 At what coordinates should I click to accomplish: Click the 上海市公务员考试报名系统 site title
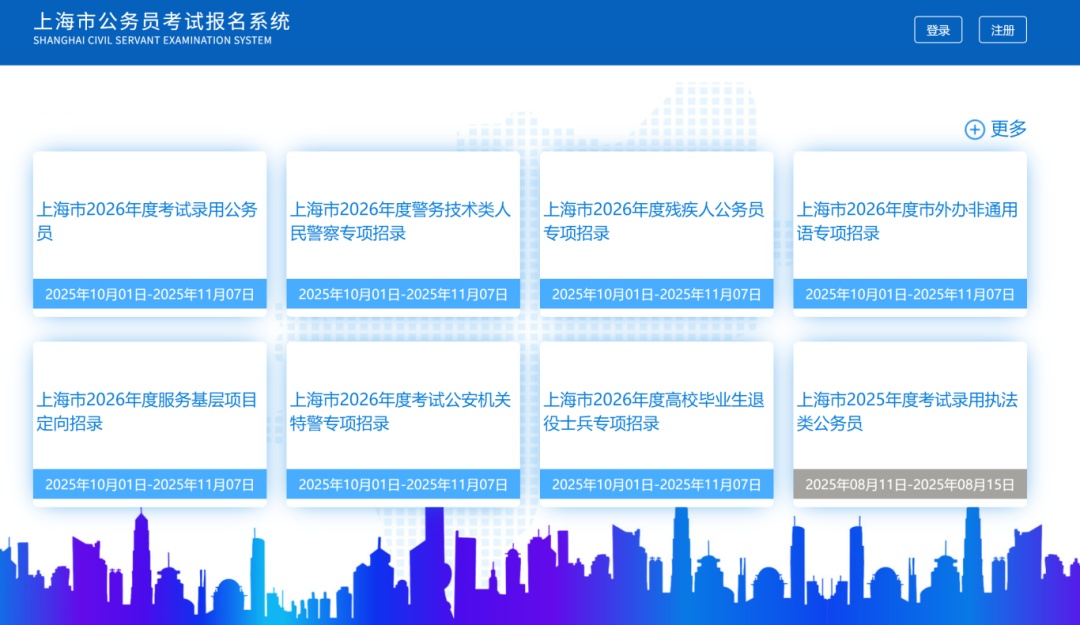(161, 23)
